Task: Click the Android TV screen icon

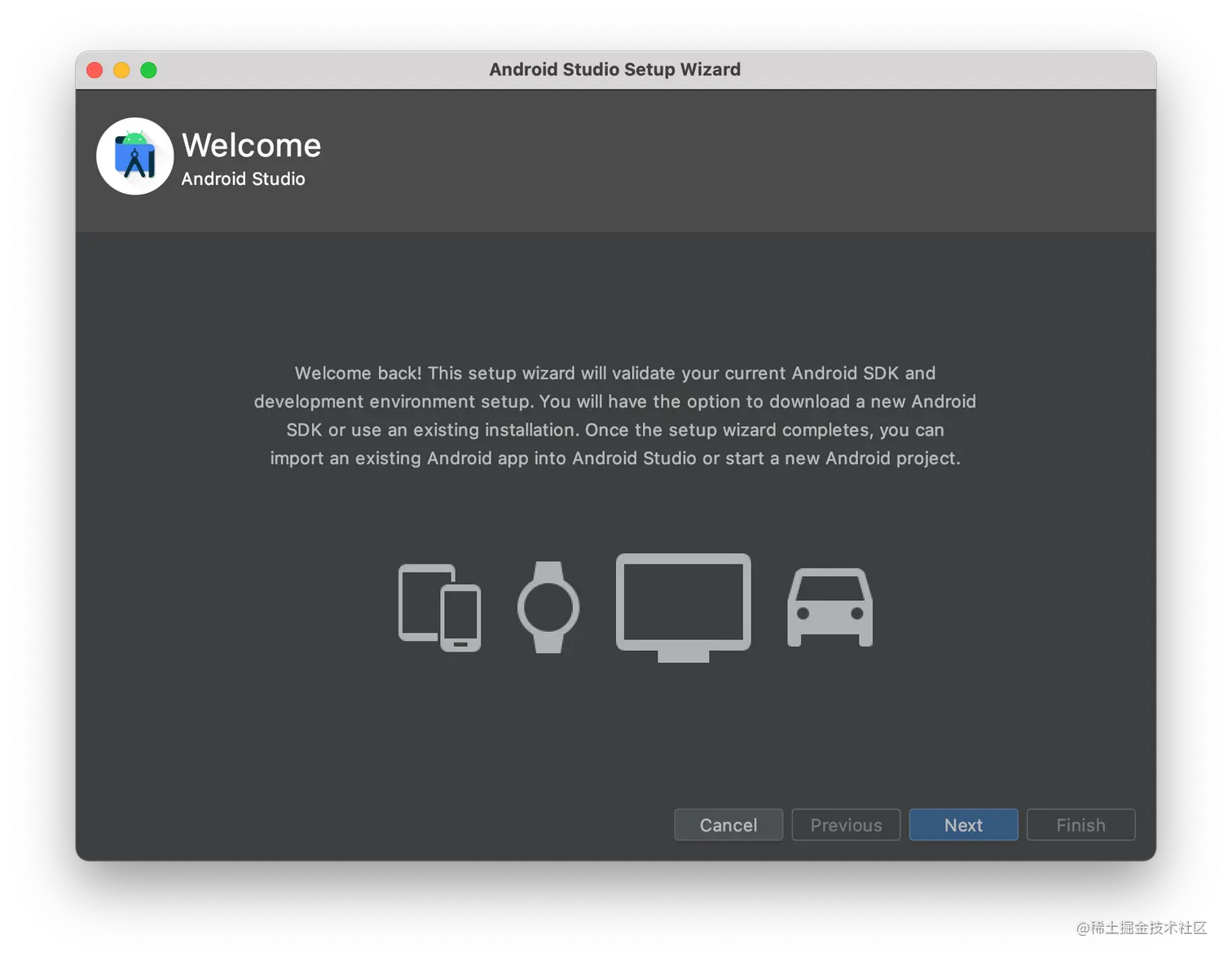Action: tap(684, 608)
